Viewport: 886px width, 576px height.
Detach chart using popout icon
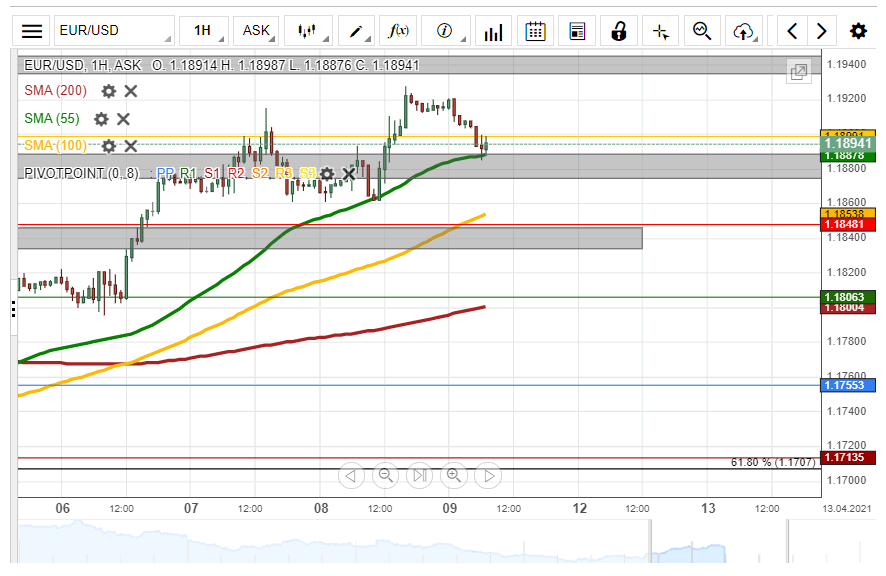point(798,72)
